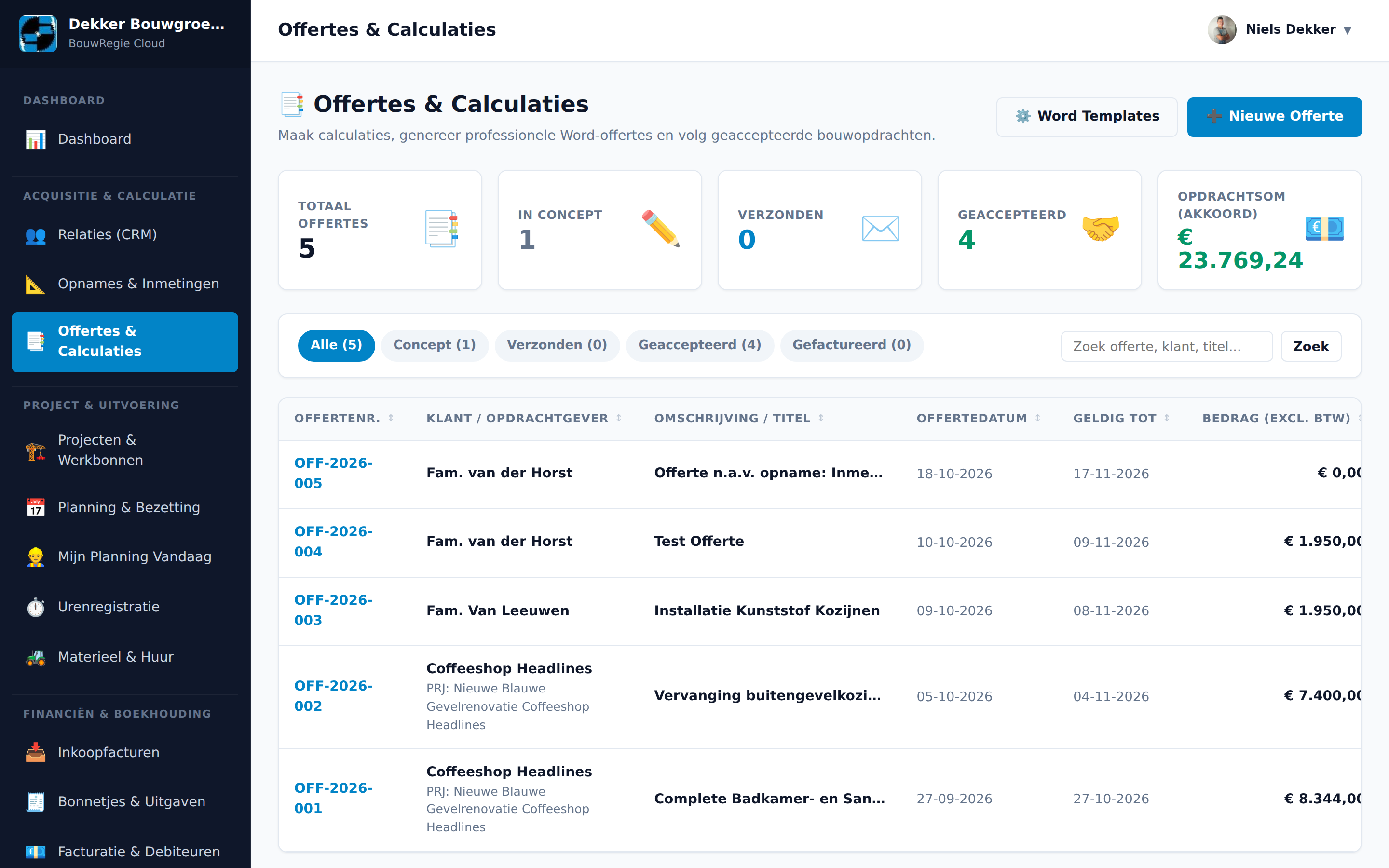
Task: Click the notebook icon in Totaal Offertes card
Action: [x=441, y=229]
